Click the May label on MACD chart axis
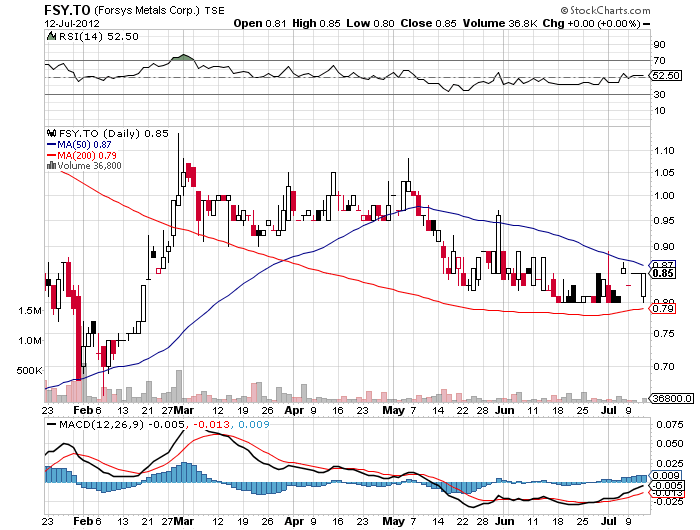Image resolution: width=700 pixels, height=530 pixels. pyautogui.click(x=394, y=521)
